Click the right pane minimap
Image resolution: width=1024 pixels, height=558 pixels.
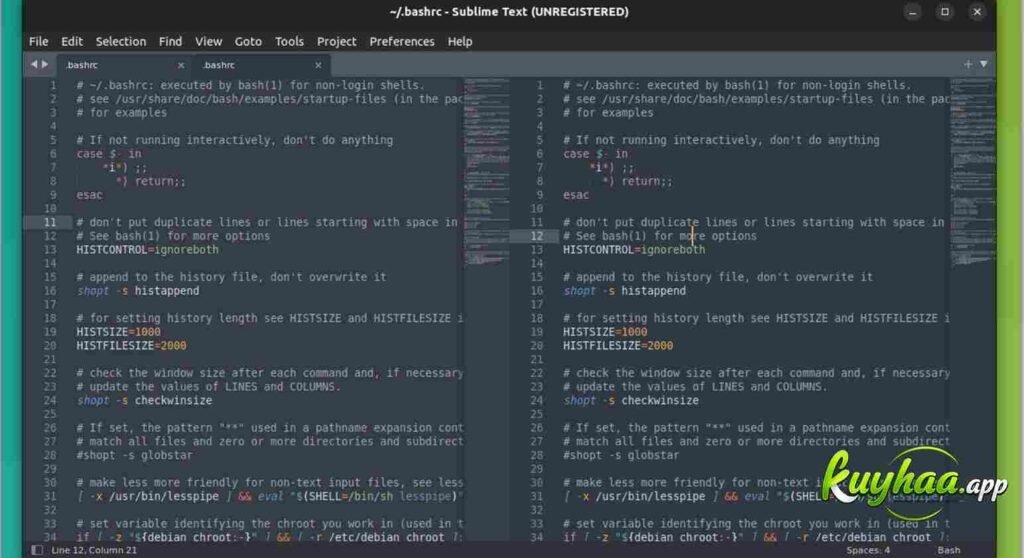point(972,171)
